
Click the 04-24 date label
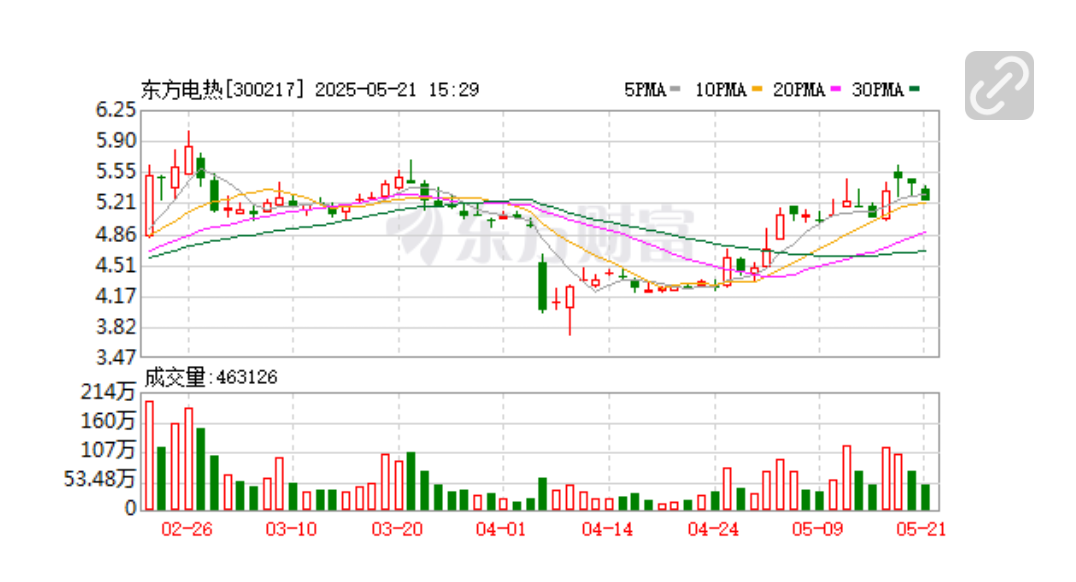[x=713, y=529]
